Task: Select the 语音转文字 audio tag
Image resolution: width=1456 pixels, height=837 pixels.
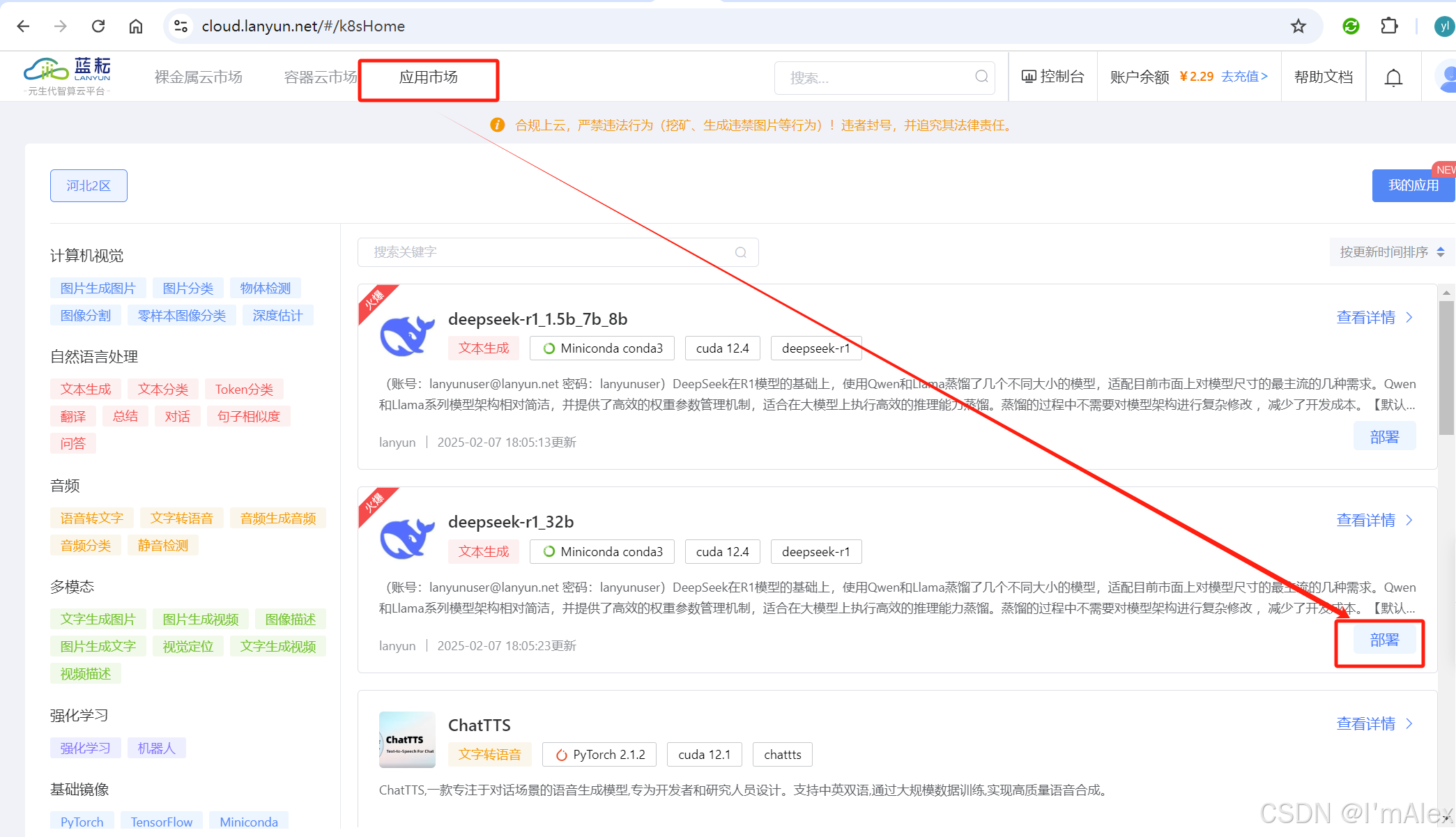Action: pos(92,519)
